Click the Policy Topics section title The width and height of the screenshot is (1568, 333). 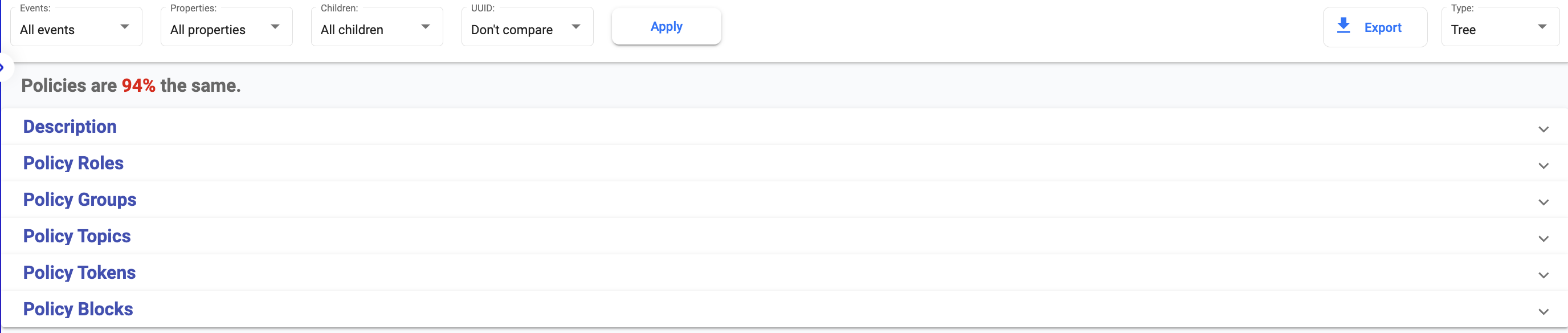point(77,236)
